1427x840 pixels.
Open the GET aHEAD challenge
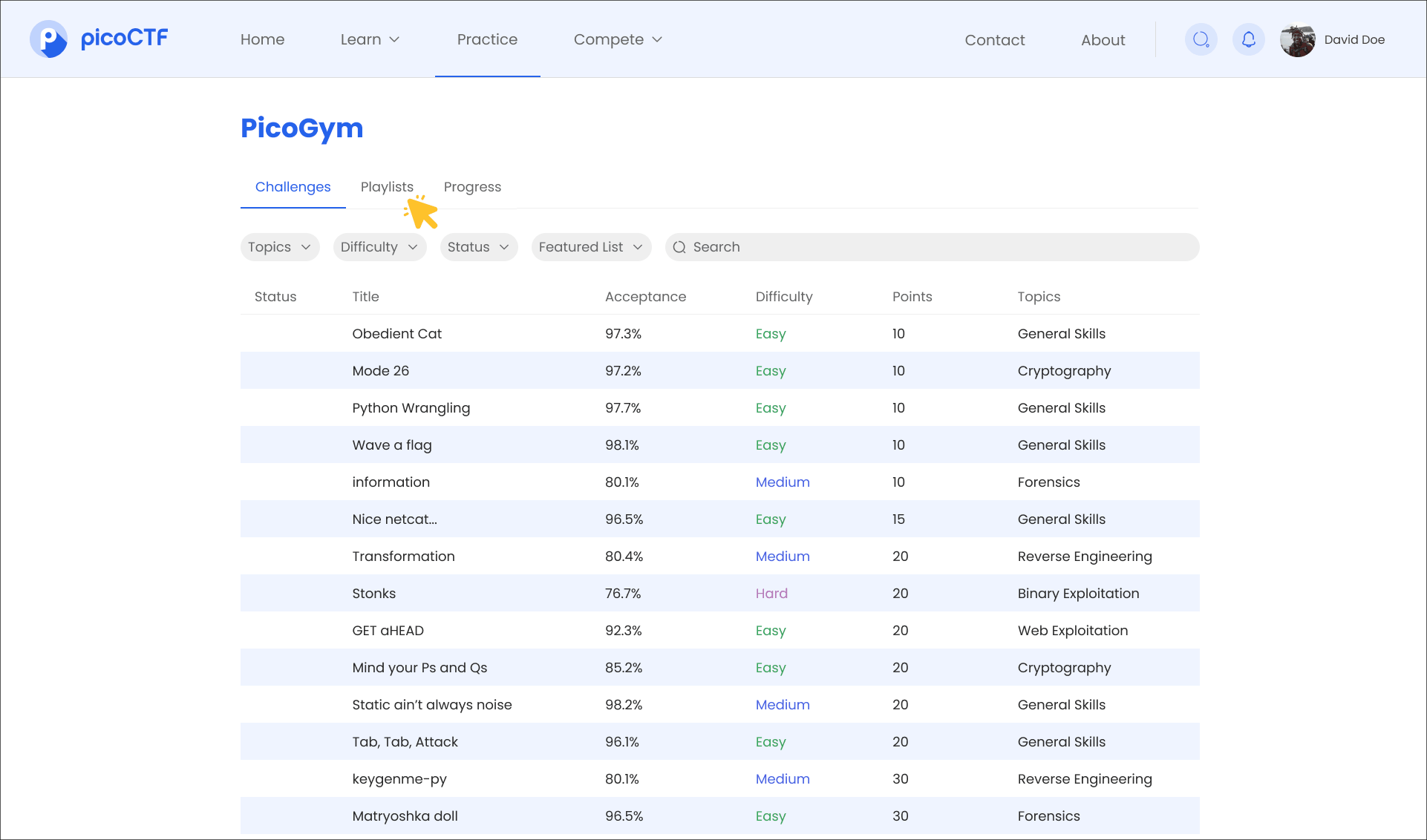tap(388, 631)
